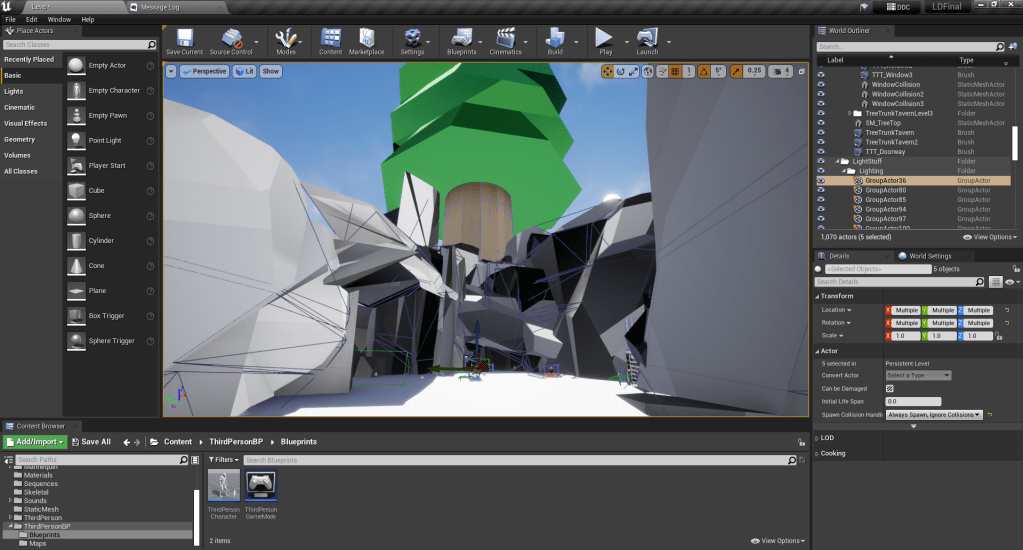
Task: Click the green Add/Import button
Action: 36,442
